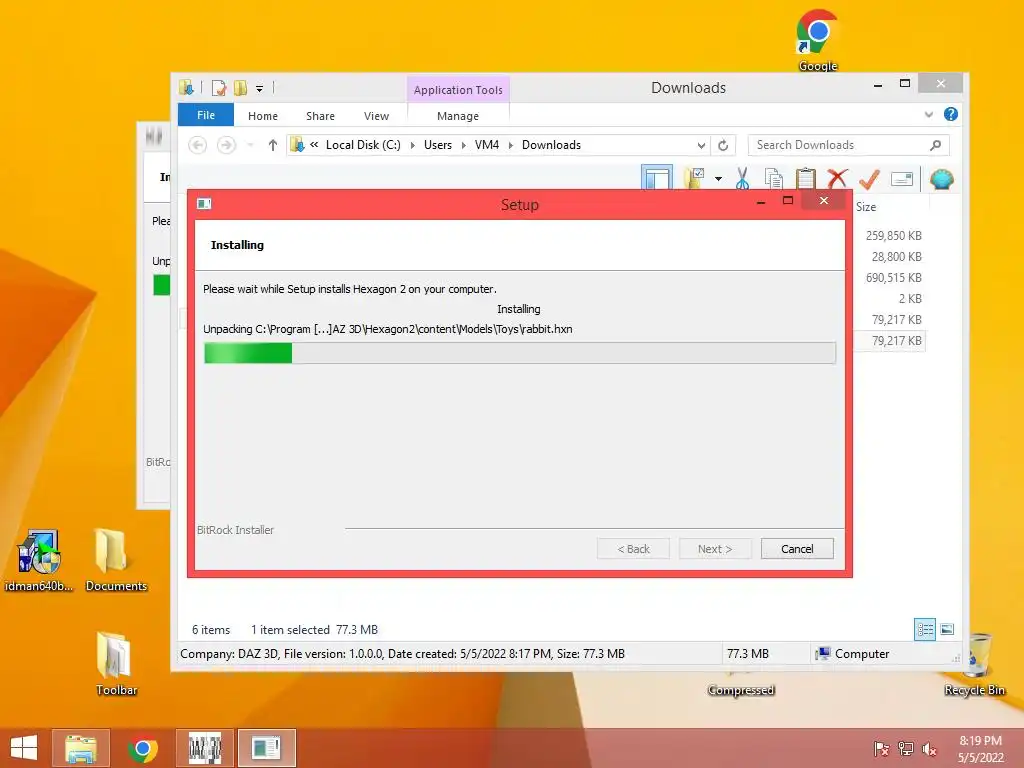Open File Explorer from the taskbar
Viewport: 1024px width, 768px height.
(x=80, y=748)
